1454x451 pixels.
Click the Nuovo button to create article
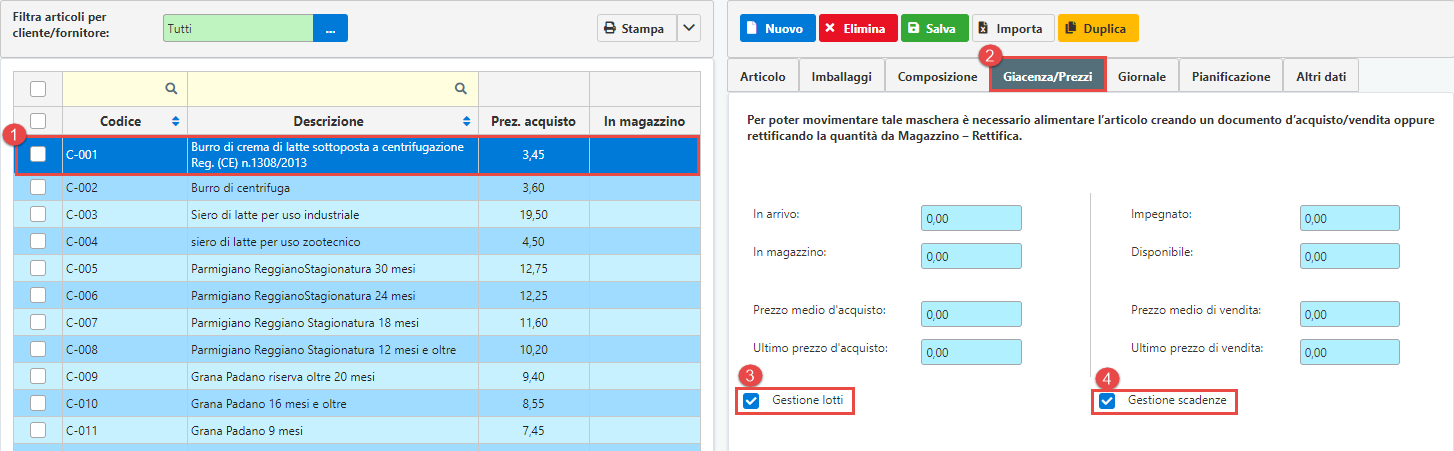(x=776, y=29)
